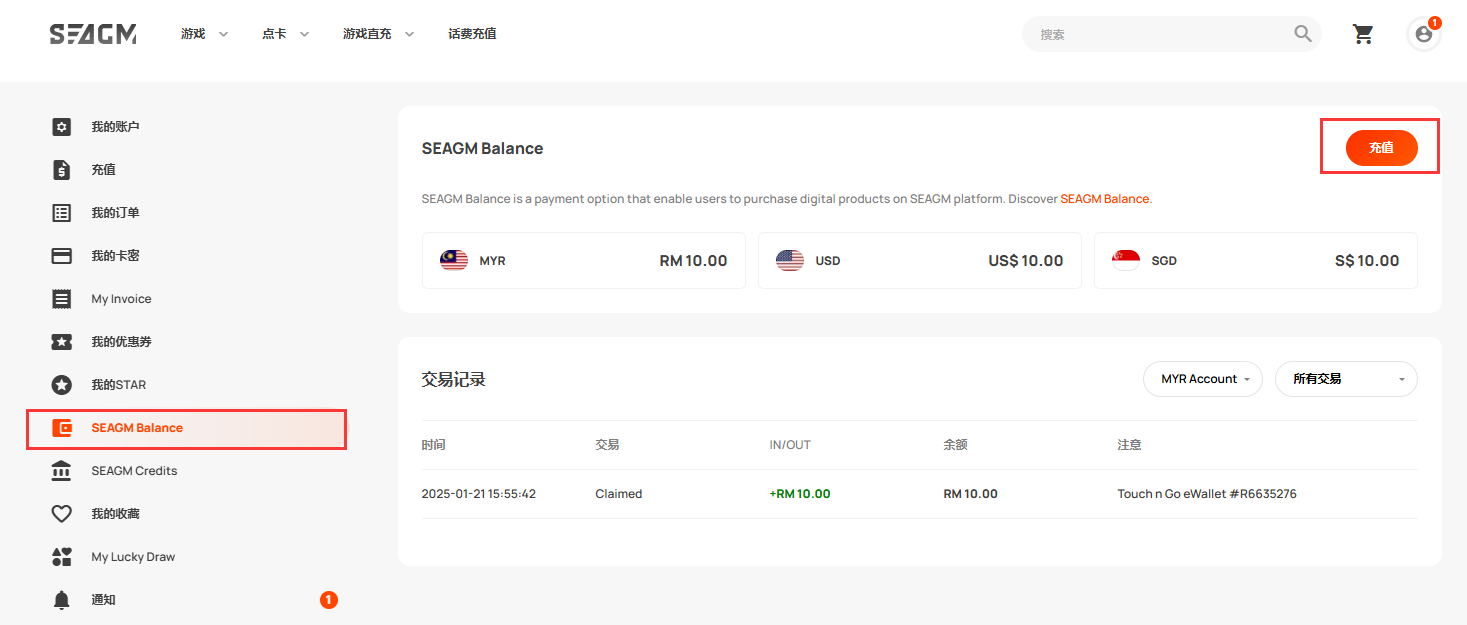Expand the 游戏直充 navigation dropdown
Screen dimensions: 1467x625
[379, 34]
